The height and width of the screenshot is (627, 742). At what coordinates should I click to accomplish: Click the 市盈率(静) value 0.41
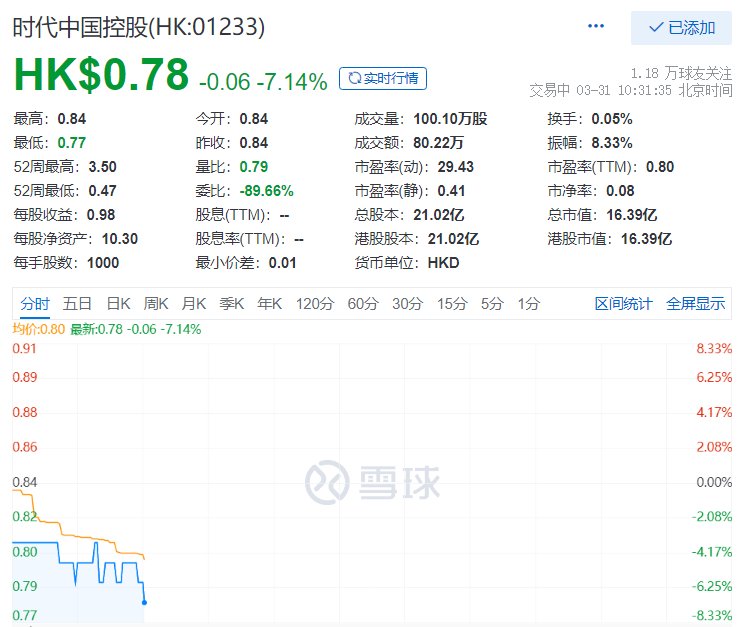[451, 191]
